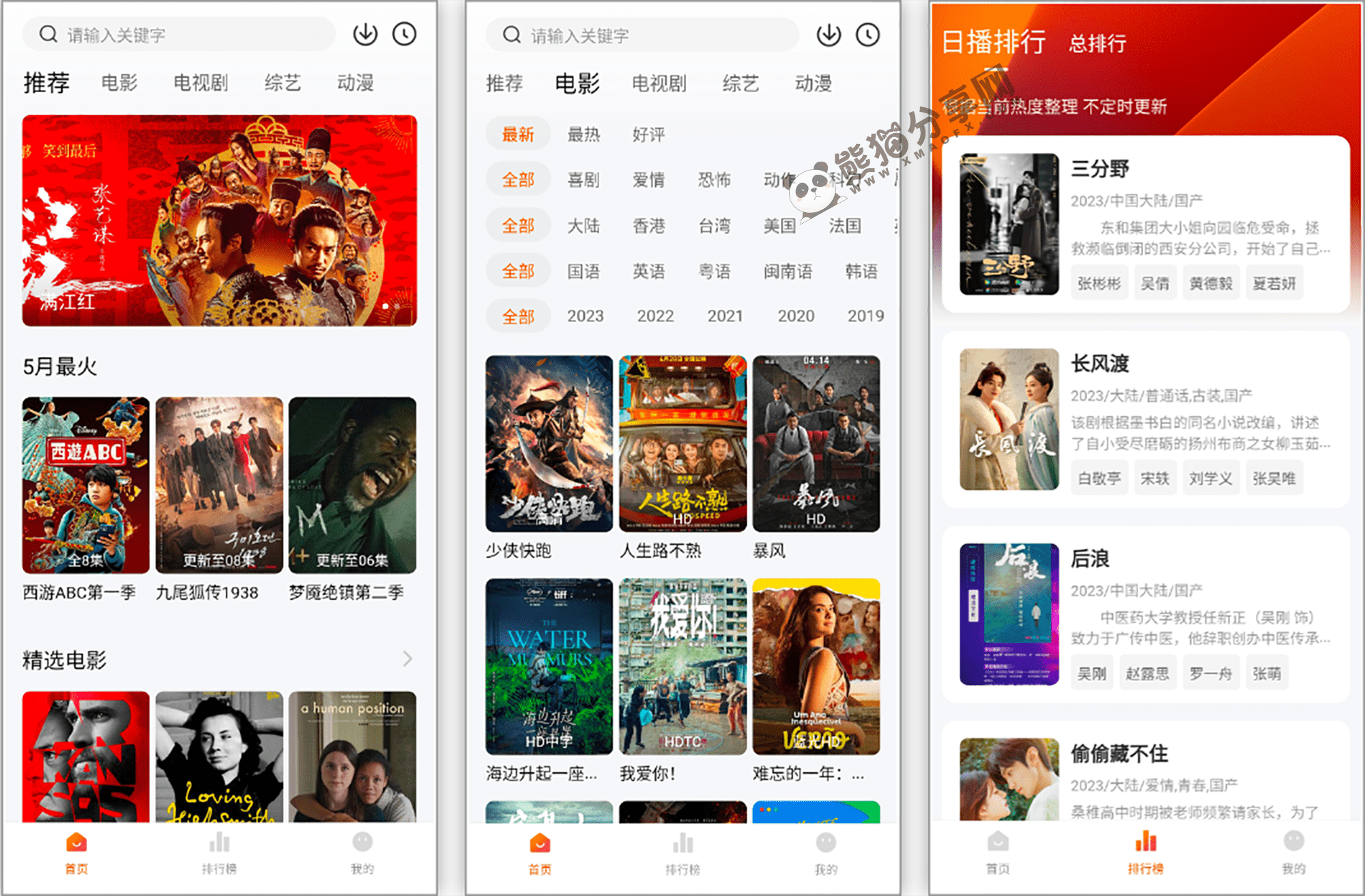Tap 首页 home icon in right screen
The height and width of the screenshot is (896, 1365).
coord(998,841)
